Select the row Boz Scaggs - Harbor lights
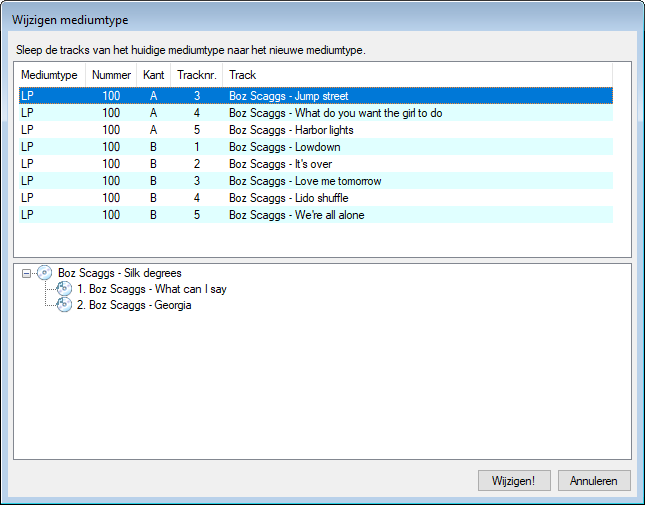Image resolution: width=645 pixels, height=505 pixels. tap(316, 130)
